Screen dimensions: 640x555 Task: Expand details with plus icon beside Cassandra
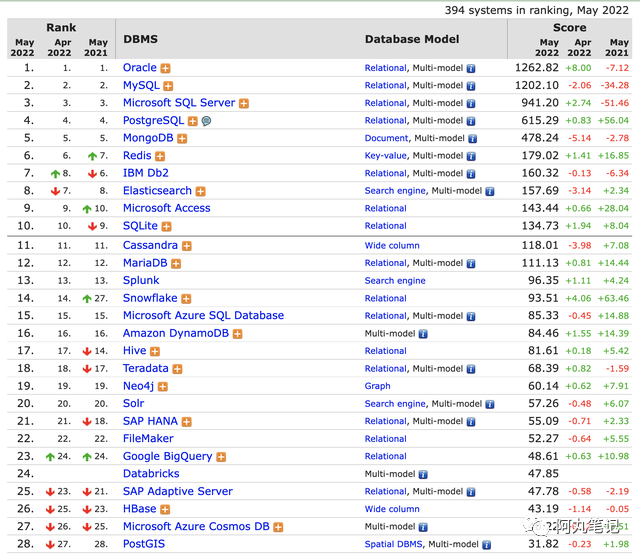[187, 246]
